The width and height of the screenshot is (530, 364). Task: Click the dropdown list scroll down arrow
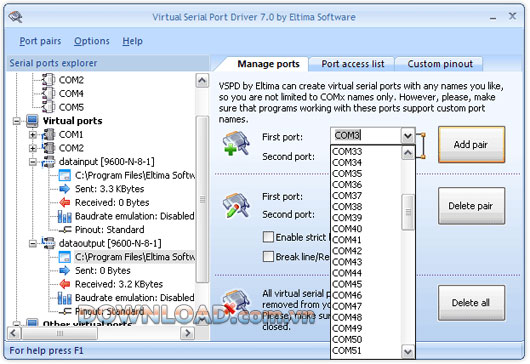click(x=408, y=352)
